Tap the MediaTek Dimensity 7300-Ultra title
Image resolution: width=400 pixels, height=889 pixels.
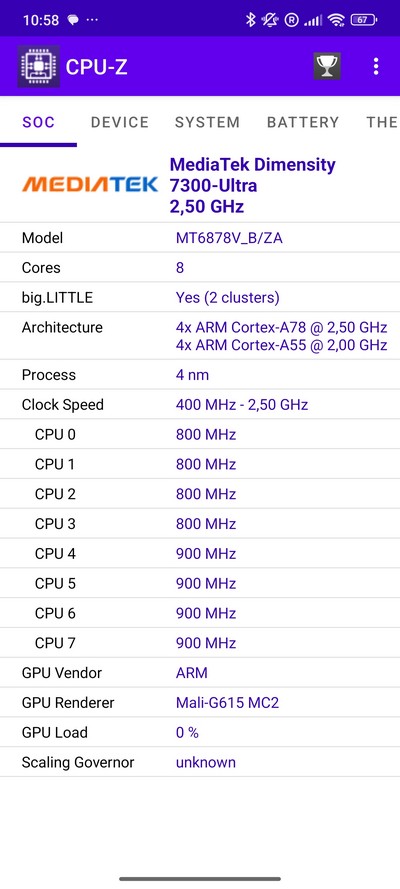pos(253,185)
